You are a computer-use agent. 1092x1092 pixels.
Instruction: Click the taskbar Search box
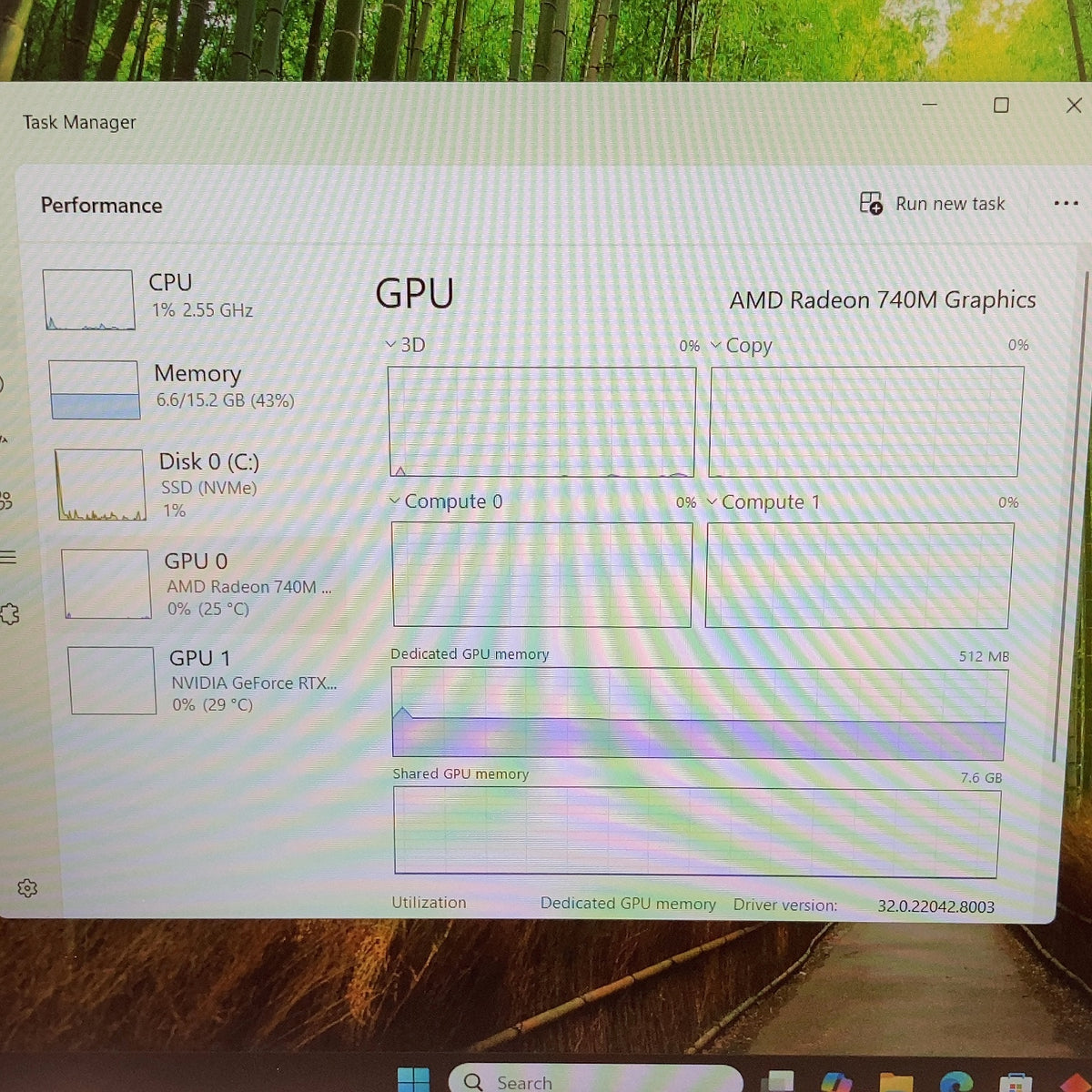click(596, 1079)
